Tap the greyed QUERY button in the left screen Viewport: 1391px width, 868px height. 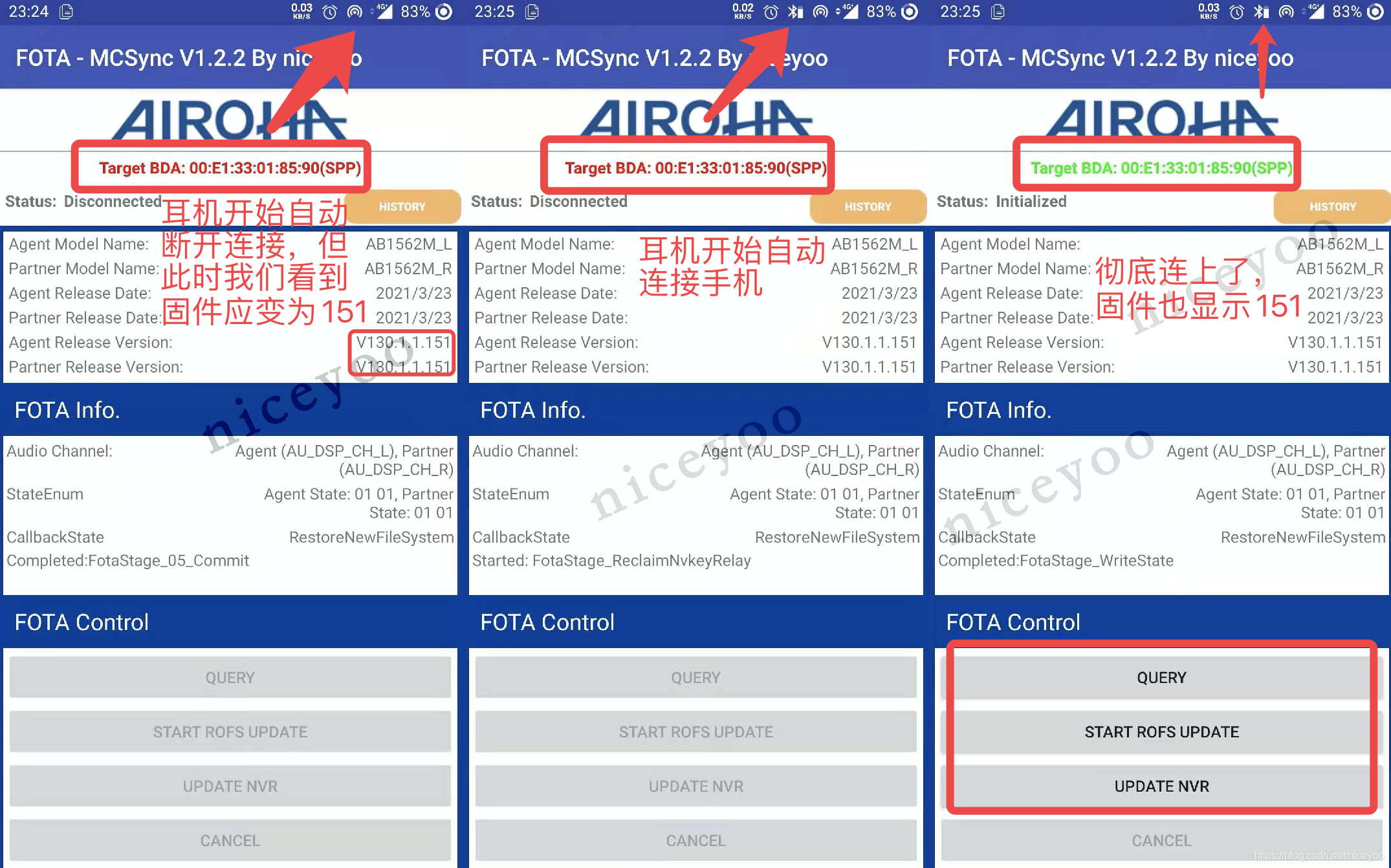230,677
